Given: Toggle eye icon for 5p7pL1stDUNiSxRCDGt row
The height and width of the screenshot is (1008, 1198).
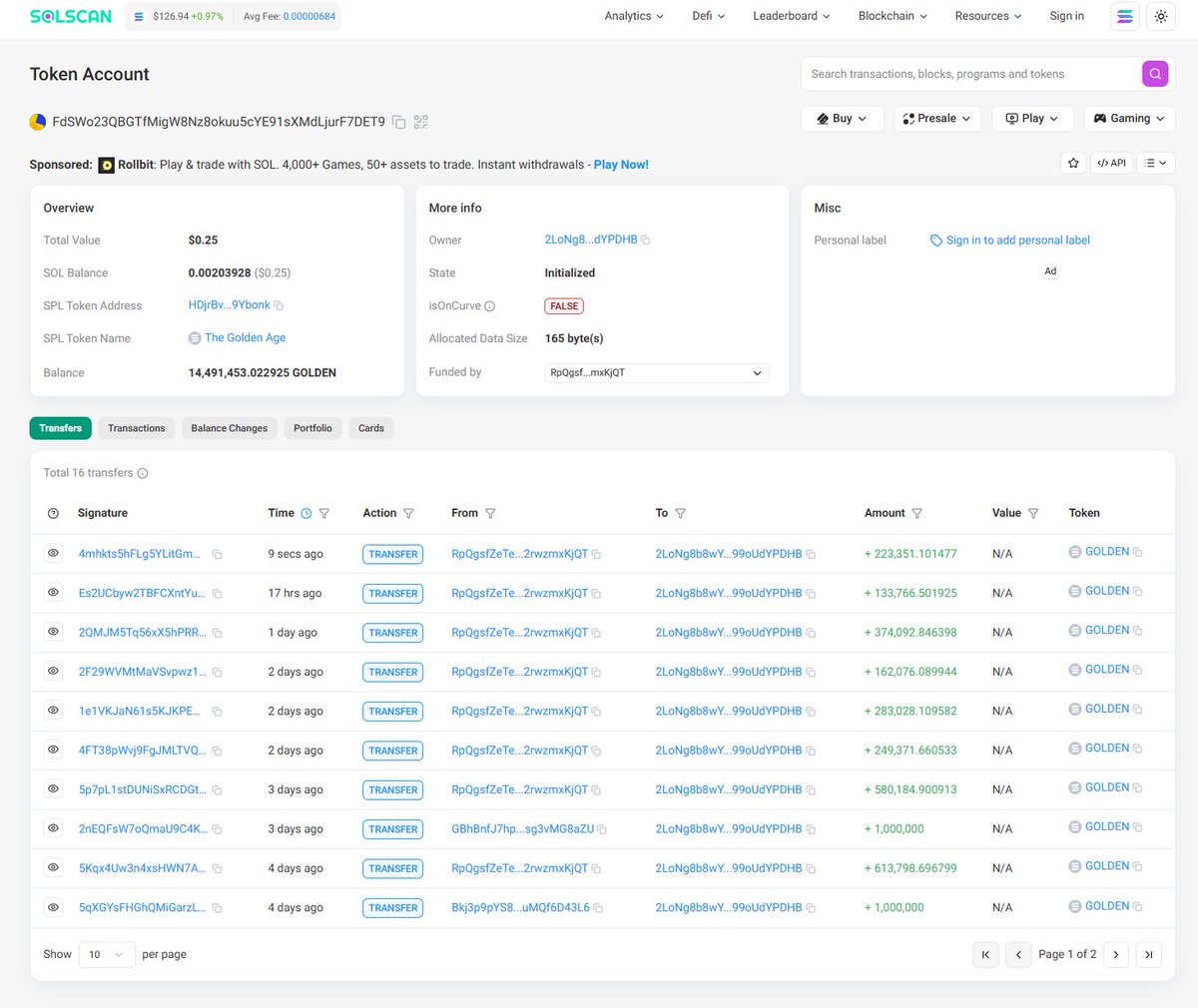Looking at the screenshot, I should coord(53,788).
